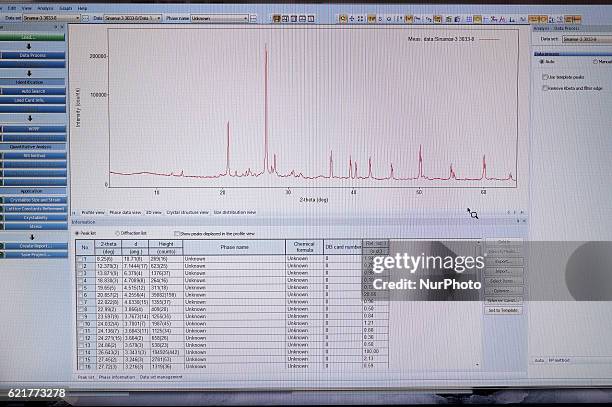Tick the checkbox for peak row 14
The height and width of the screenshot is (407, 612).
[80, 352]
